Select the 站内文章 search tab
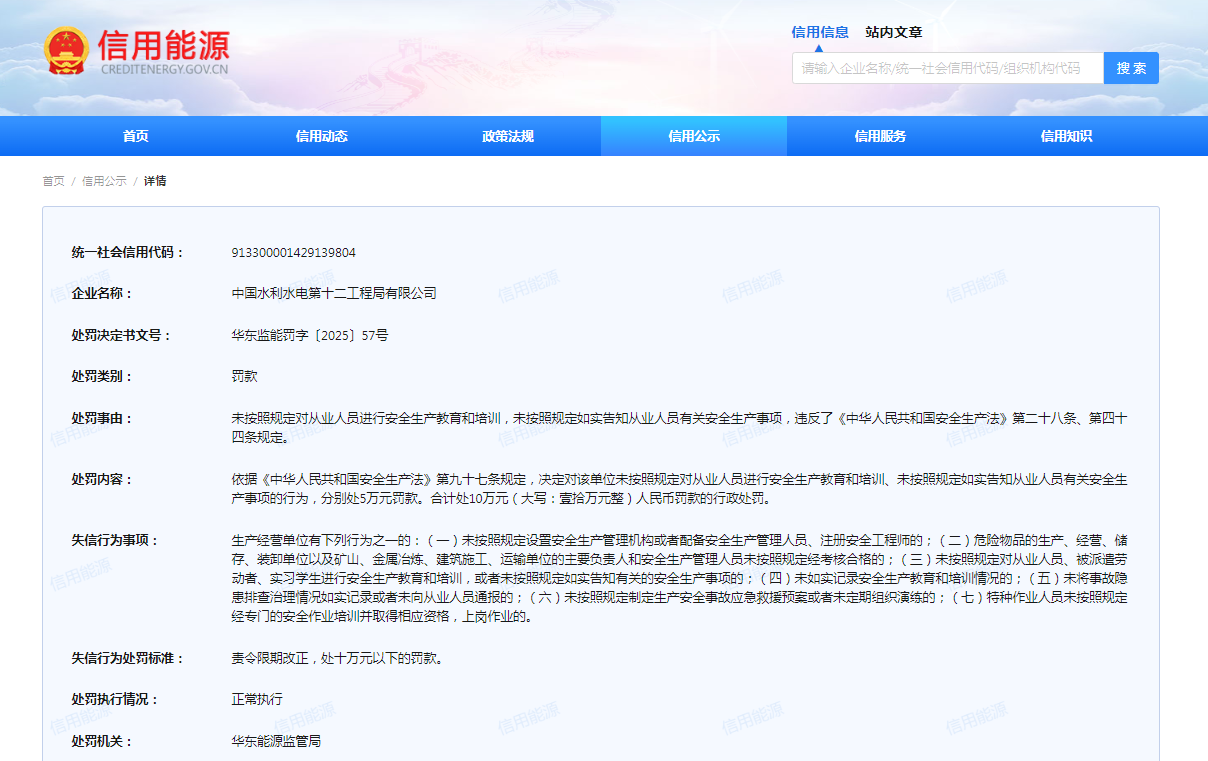 click(x=894, y=32)
